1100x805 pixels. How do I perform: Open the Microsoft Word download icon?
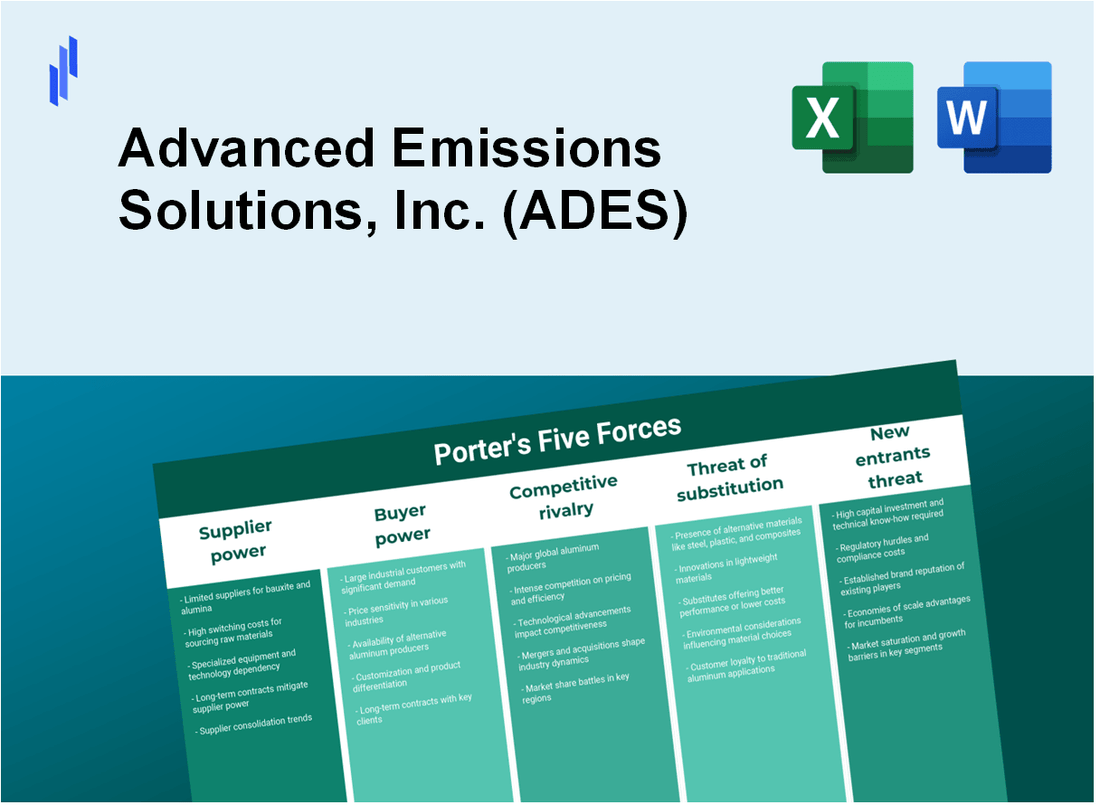click(997, 117)
